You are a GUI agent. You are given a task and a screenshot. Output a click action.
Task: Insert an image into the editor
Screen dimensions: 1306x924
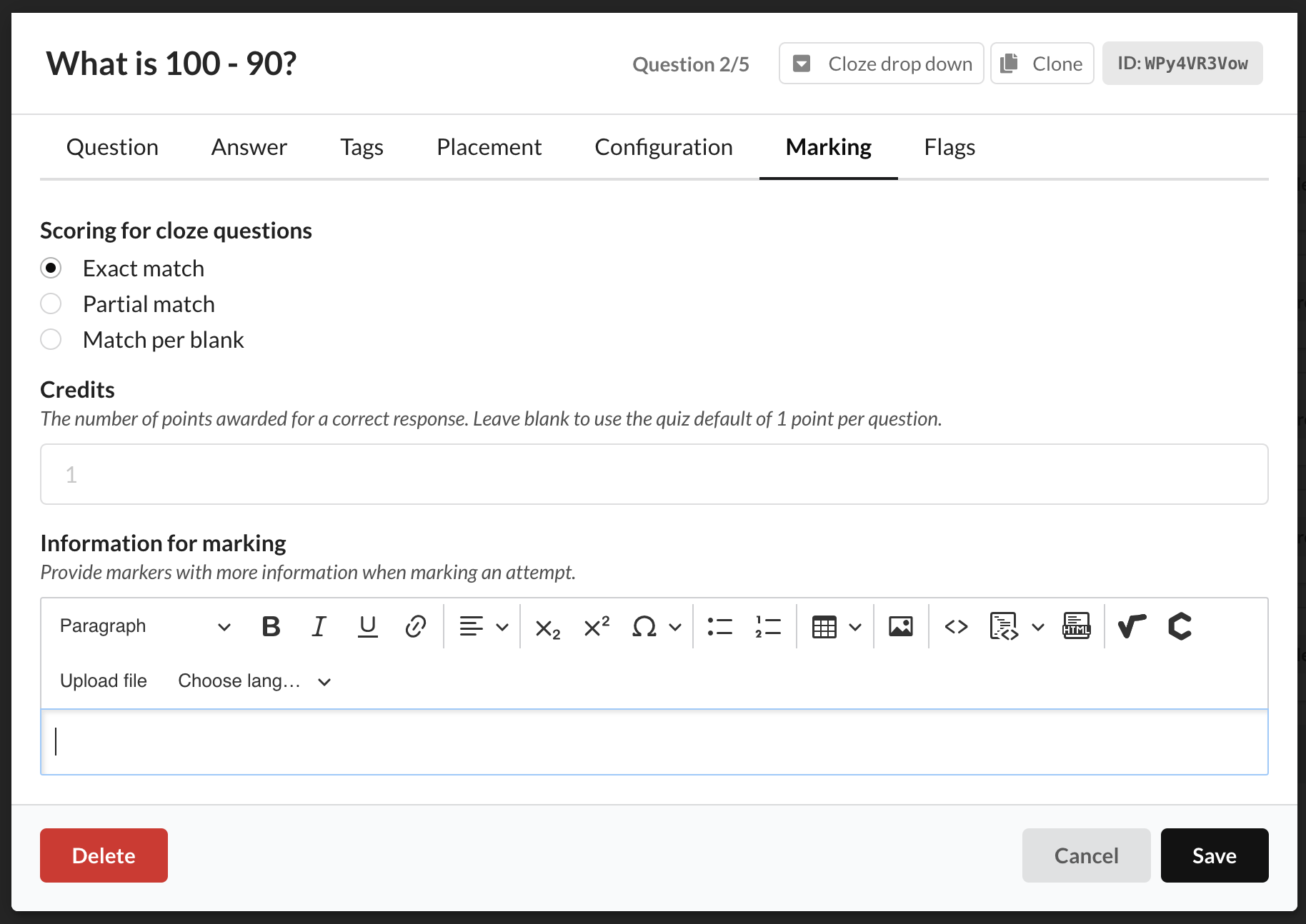coord(900,627)
